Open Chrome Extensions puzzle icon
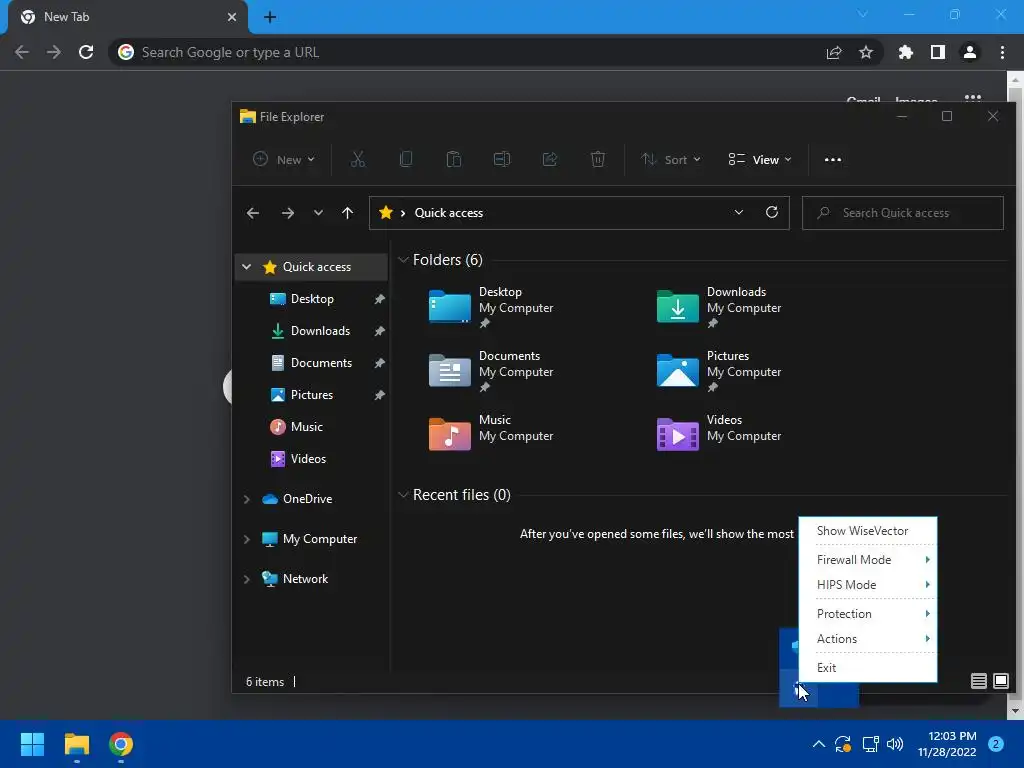1024x768 pixels. 905,52
